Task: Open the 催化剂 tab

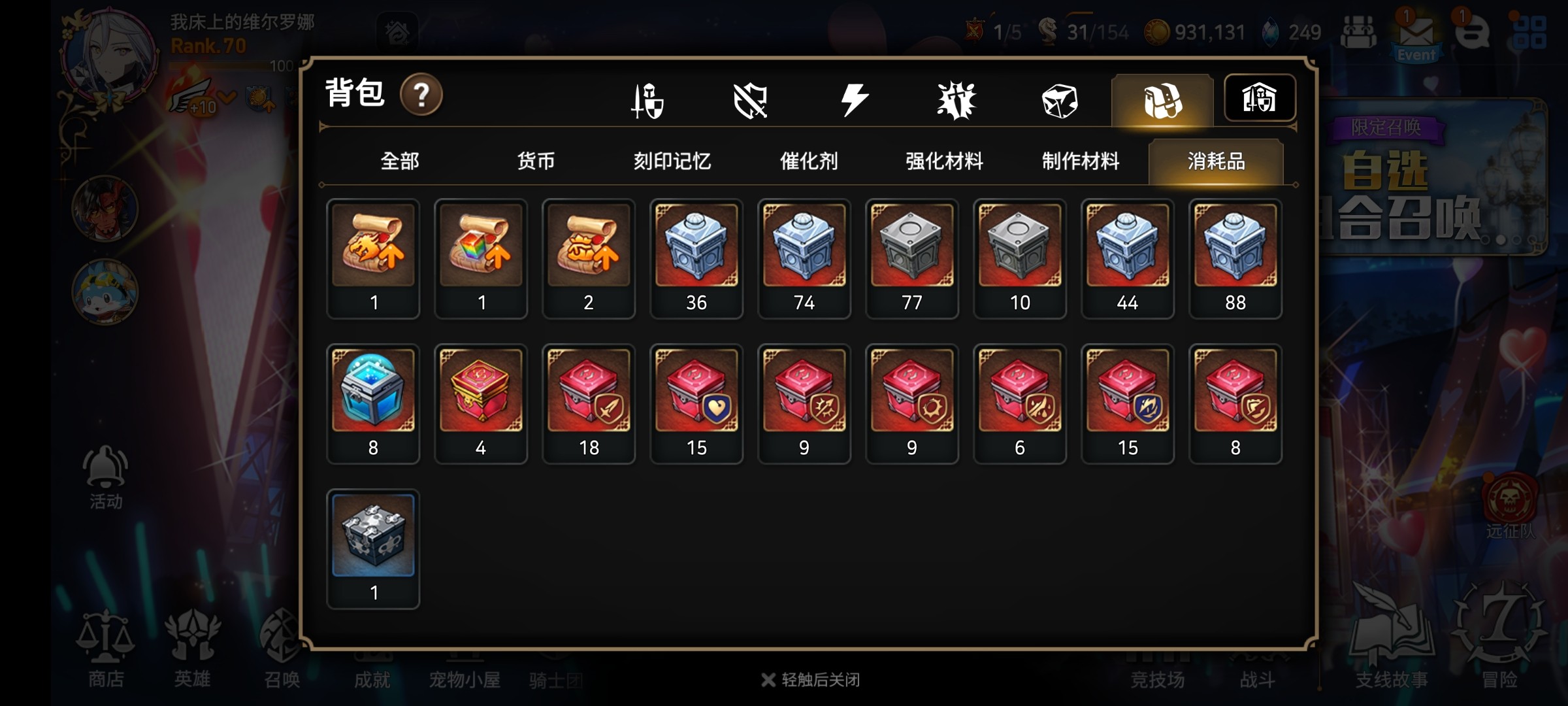Action: click(809, 161)
